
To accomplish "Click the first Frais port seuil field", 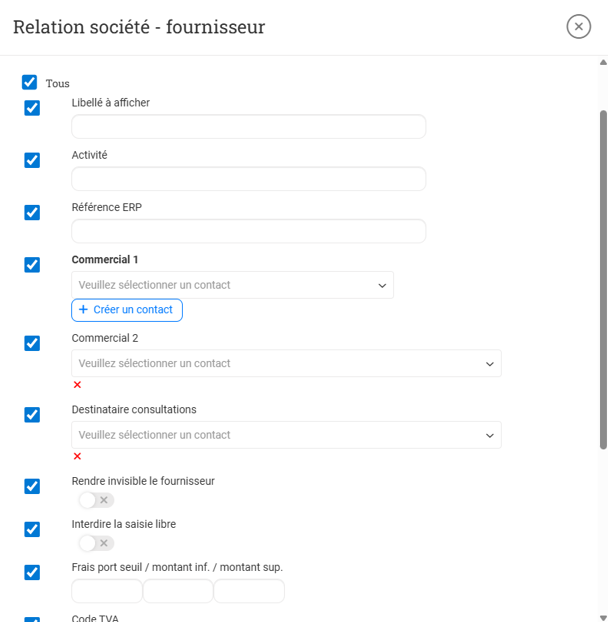I will click(x=107, y=591).
